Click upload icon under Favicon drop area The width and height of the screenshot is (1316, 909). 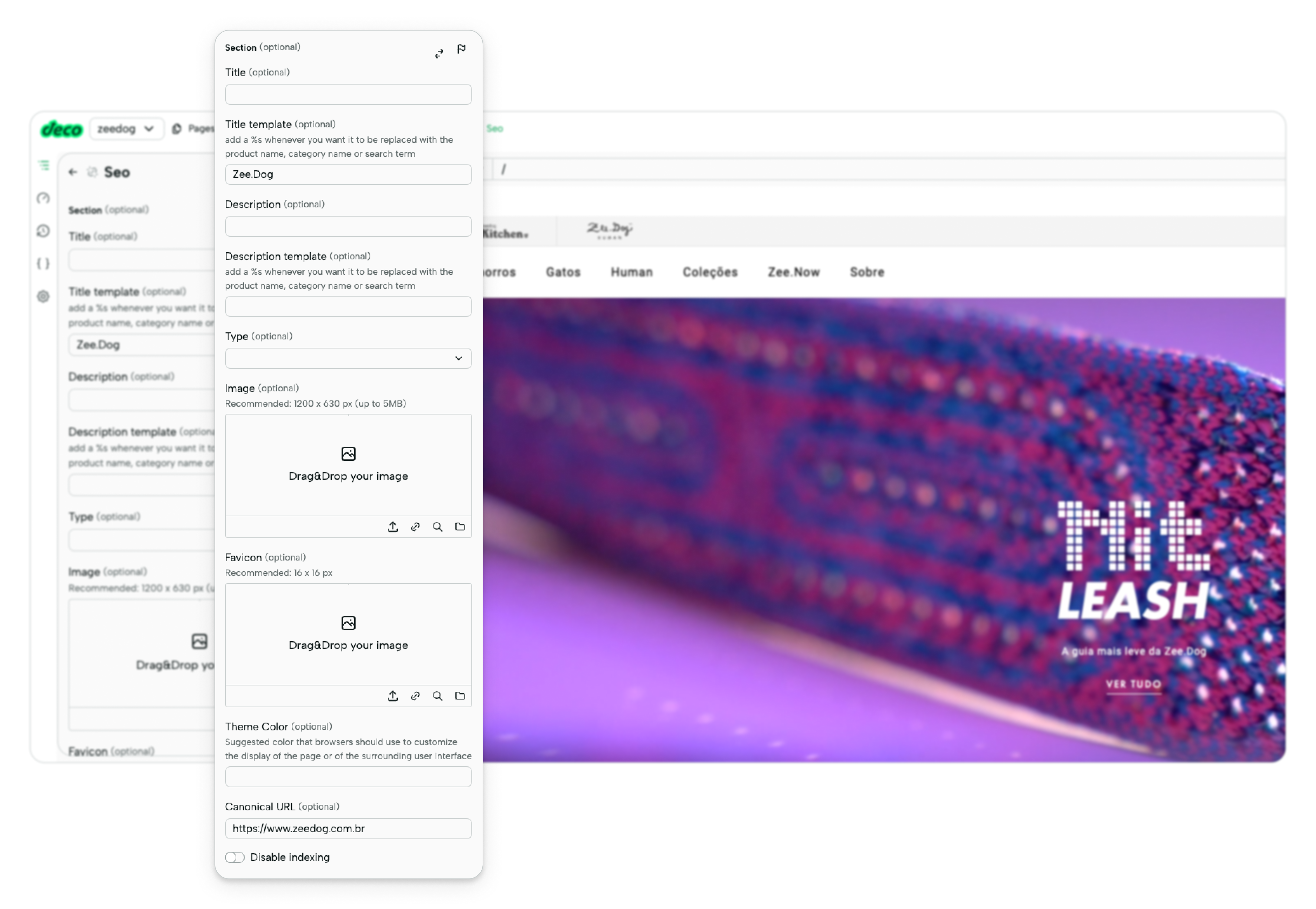[x=392, y=696]
